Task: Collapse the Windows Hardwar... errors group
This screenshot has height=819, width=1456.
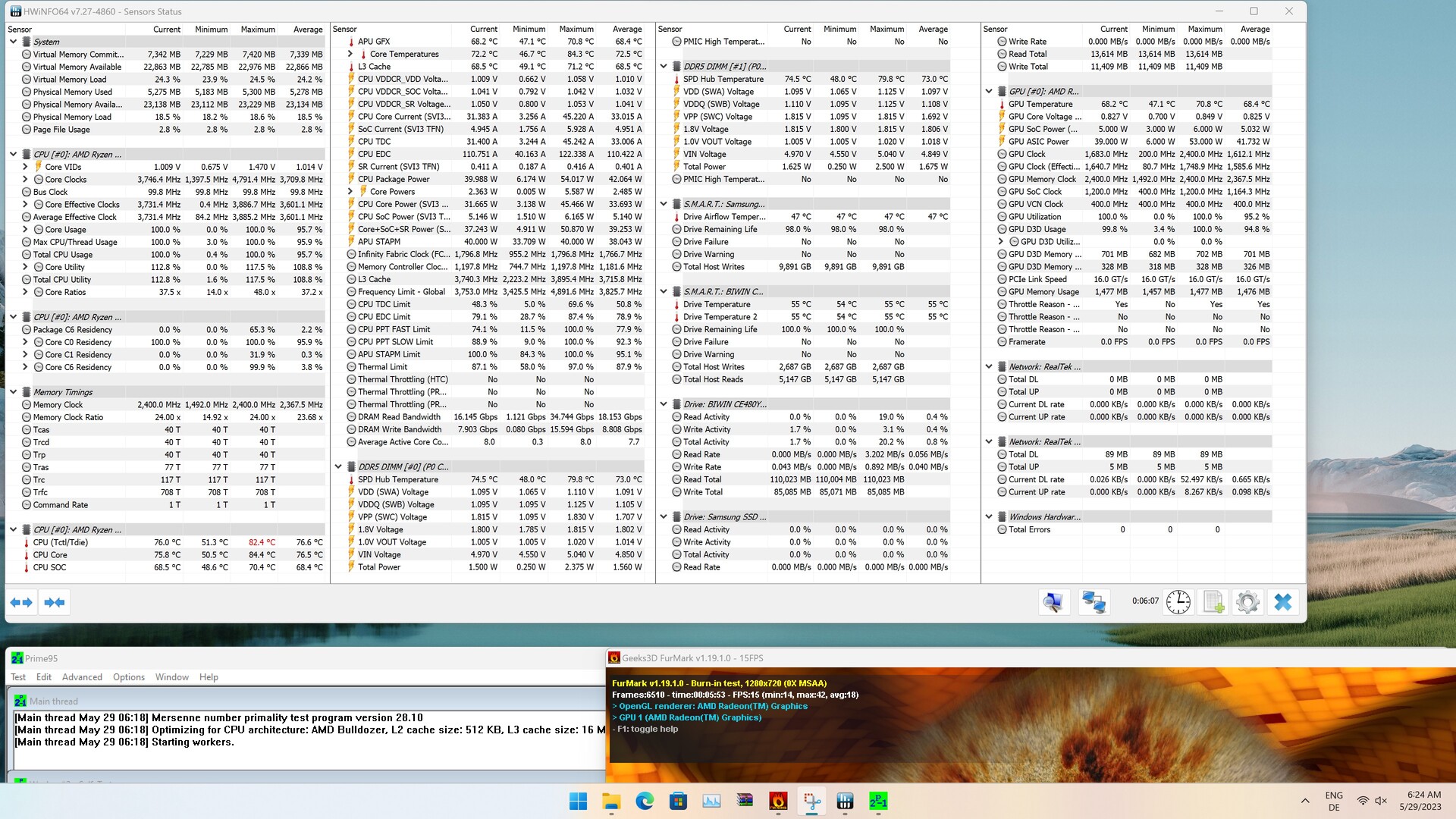Action: (989, 517)
